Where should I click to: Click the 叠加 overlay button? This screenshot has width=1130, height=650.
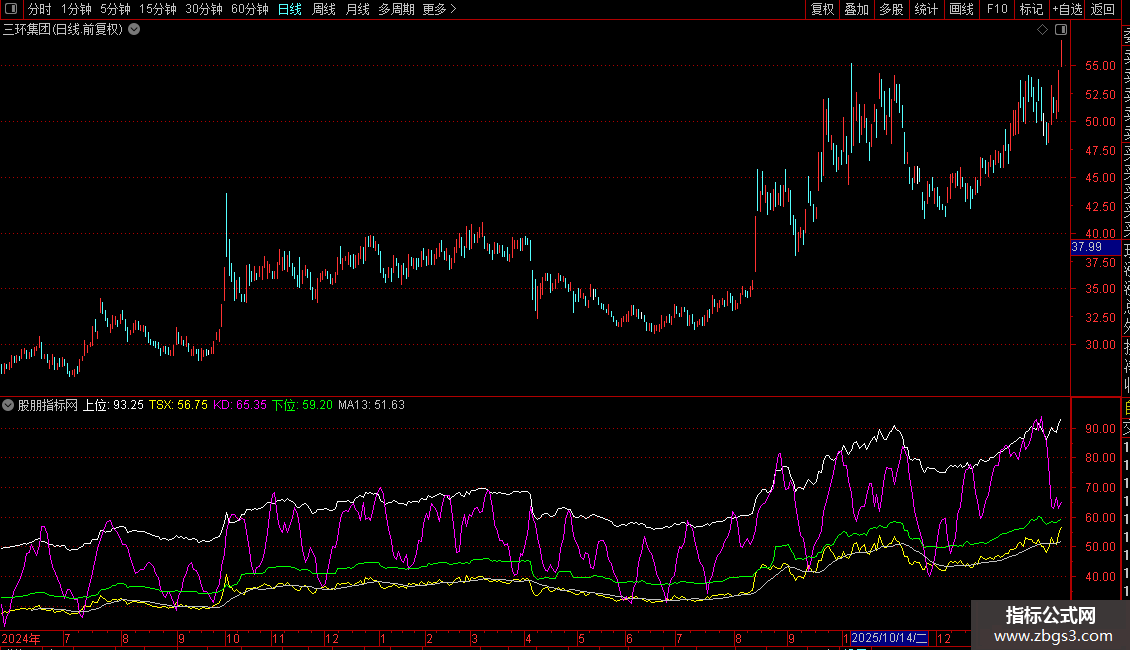[857, 9]
